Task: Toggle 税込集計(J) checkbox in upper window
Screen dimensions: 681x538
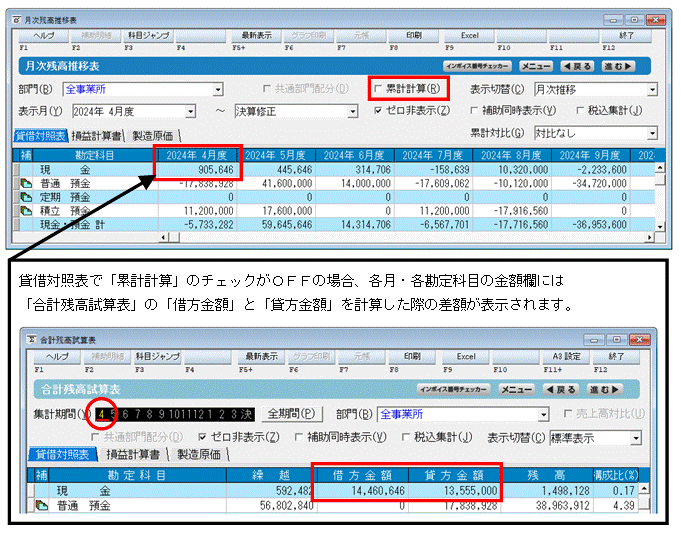Action: pos(580,111)
